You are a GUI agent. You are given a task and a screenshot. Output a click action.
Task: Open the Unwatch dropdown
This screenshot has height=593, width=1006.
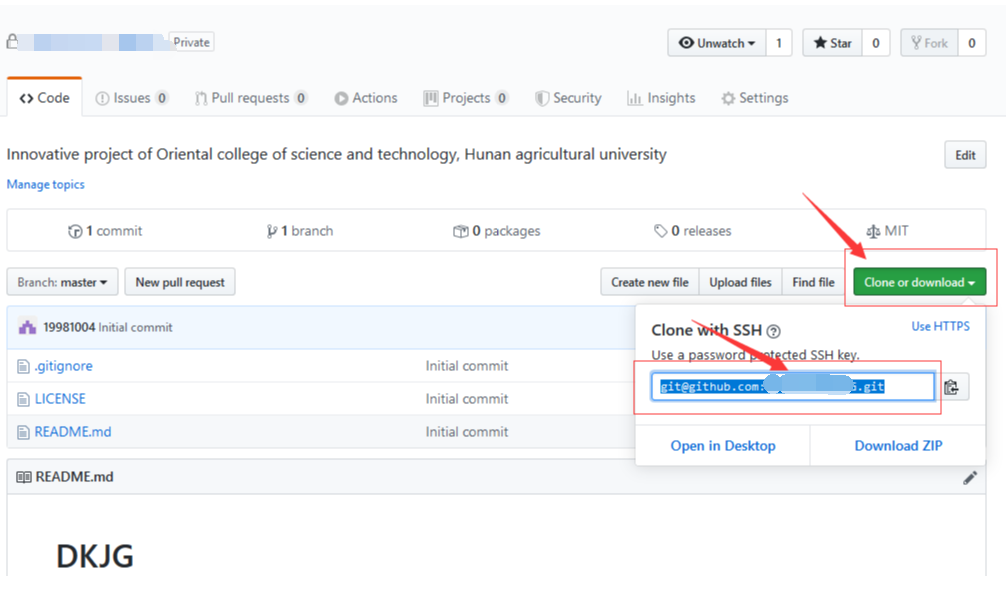717,43
